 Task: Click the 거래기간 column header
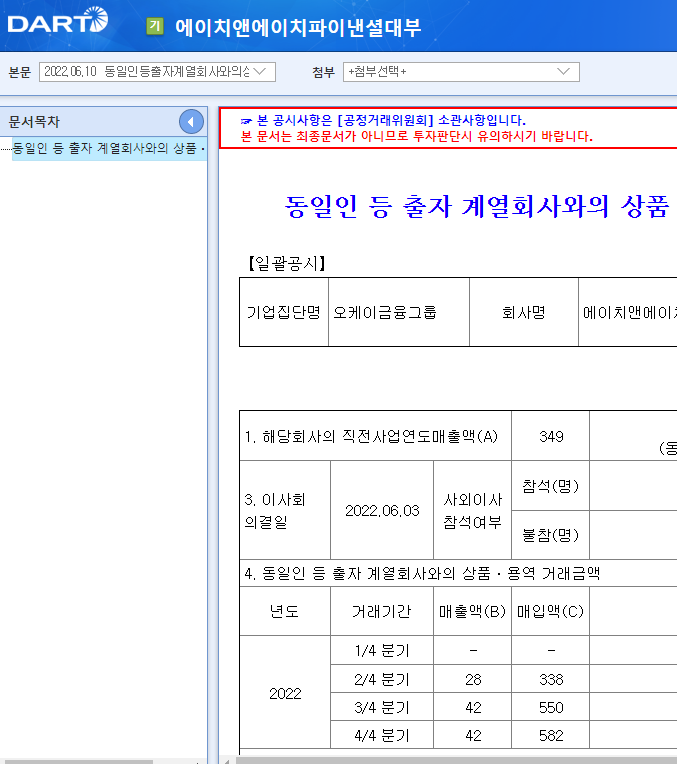pyautogui.click(x=382, y=611)
